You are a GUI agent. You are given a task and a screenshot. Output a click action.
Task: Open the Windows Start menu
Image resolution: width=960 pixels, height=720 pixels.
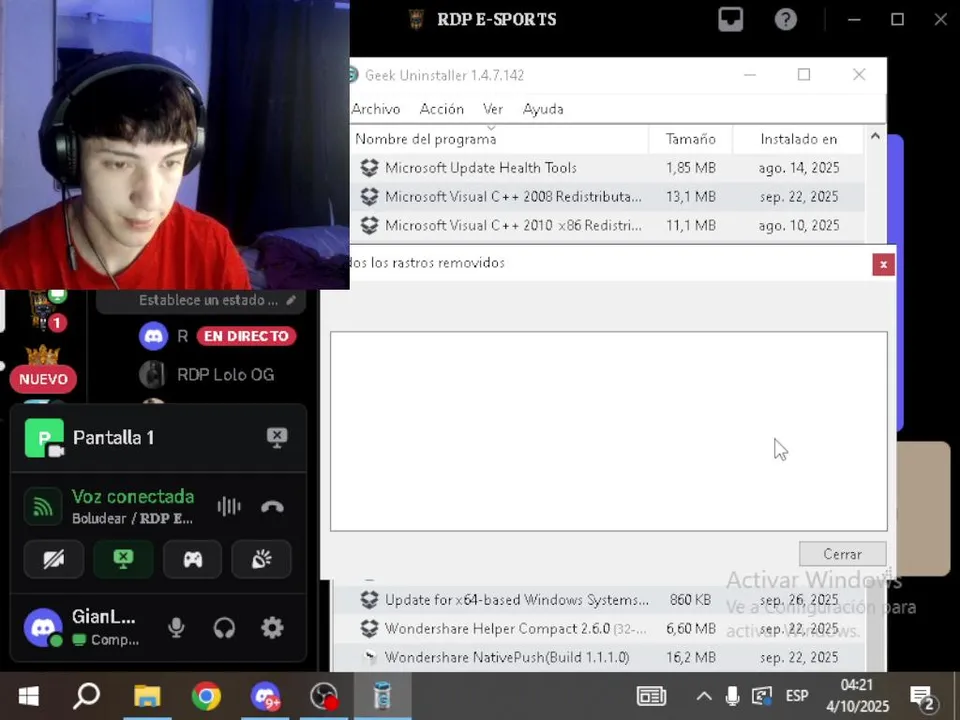tap(29, 696)
